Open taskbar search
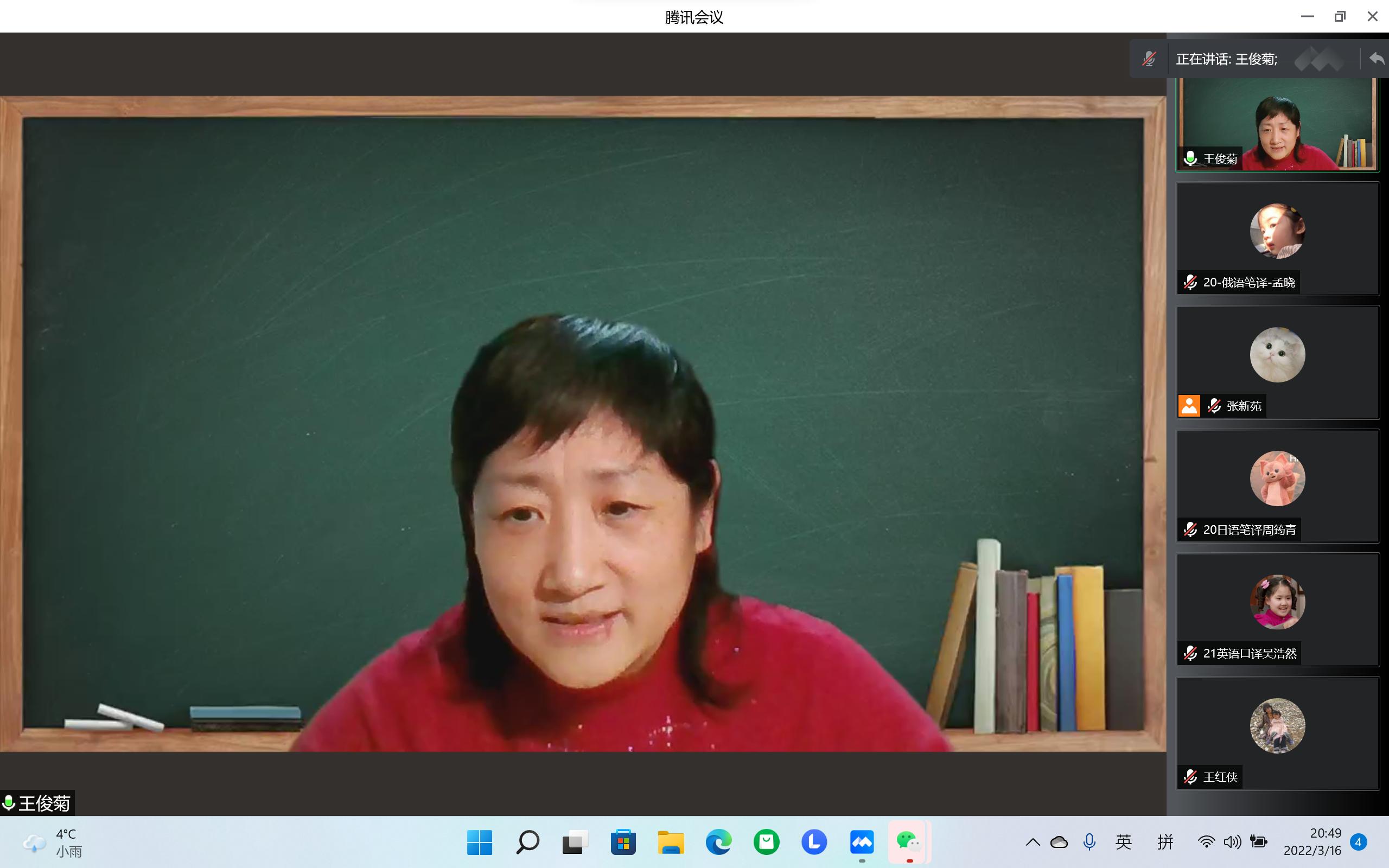 click(x=527, y=842)
